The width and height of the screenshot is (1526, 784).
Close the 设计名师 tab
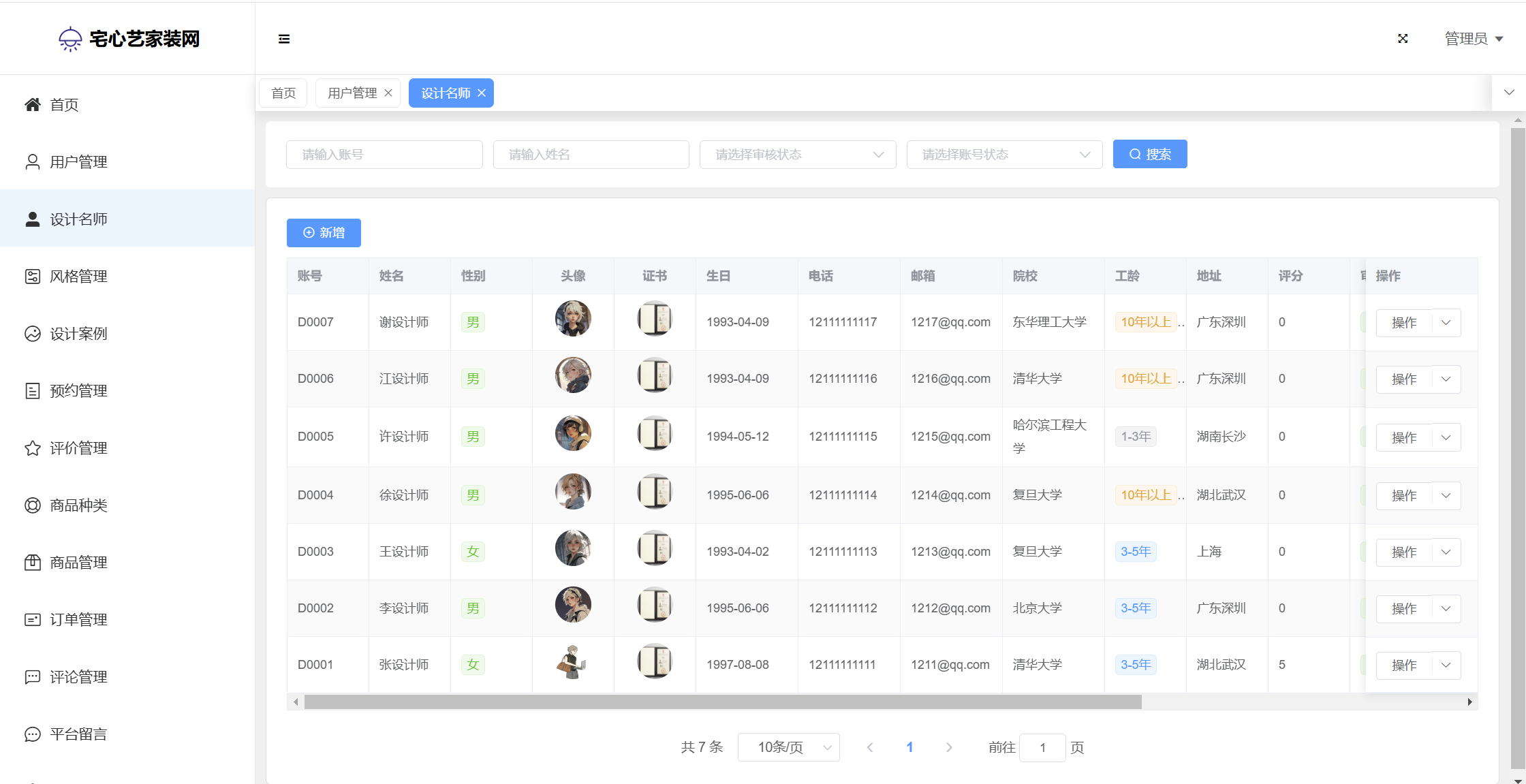482,93
